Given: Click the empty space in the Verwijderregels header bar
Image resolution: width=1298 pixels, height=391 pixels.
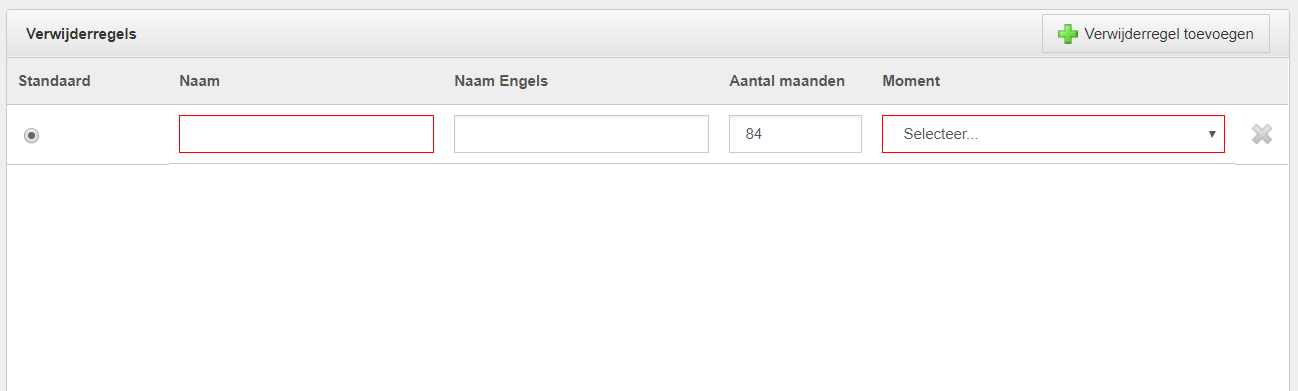Looking at the screenshot, I should (x=590, y=34).
